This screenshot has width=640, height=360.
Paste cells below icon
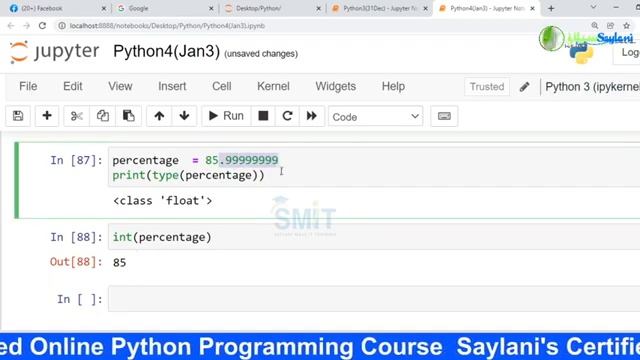(x=129, y=116)
